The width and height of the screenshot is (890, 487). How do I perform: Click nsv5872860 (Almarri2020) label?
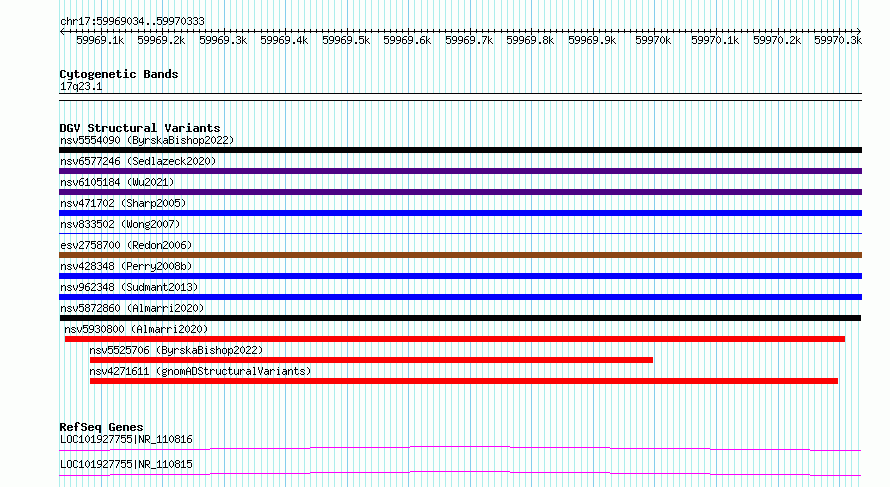(x=132, y=308)
